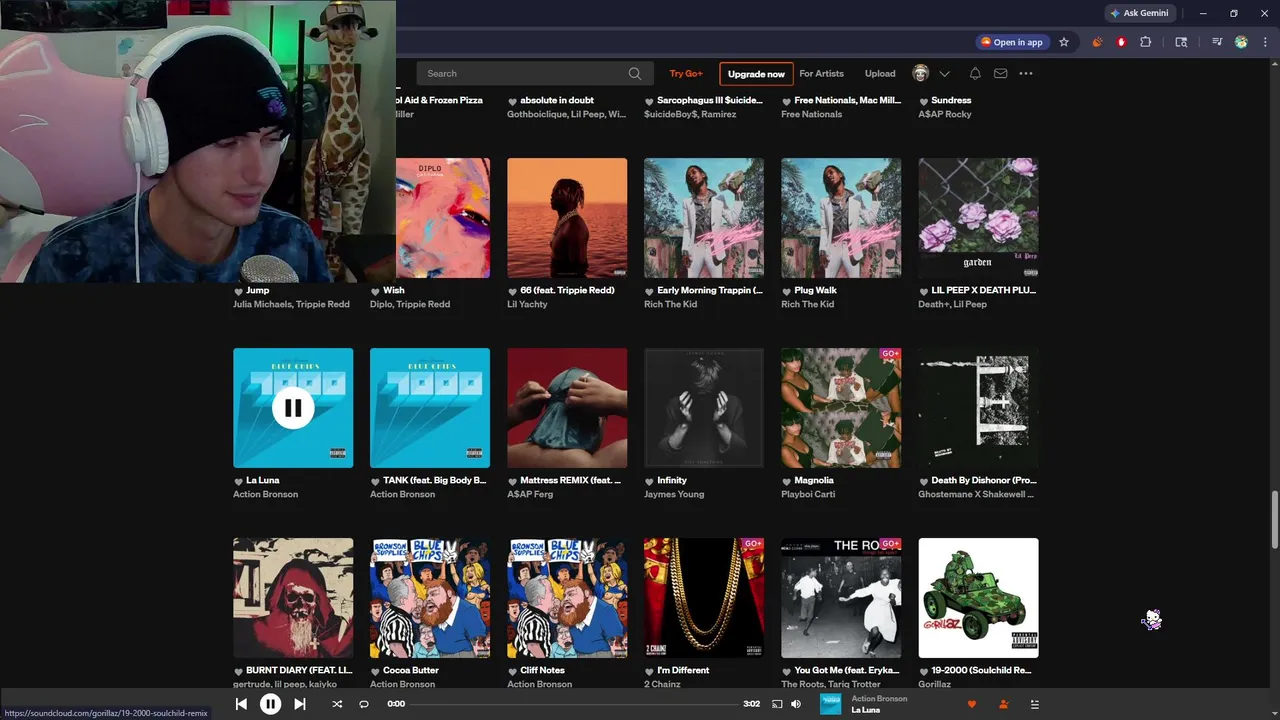The image size is (1280, 720).
Task: Open the TANK (feat. Big Body B... title
Action: (434, 480)
